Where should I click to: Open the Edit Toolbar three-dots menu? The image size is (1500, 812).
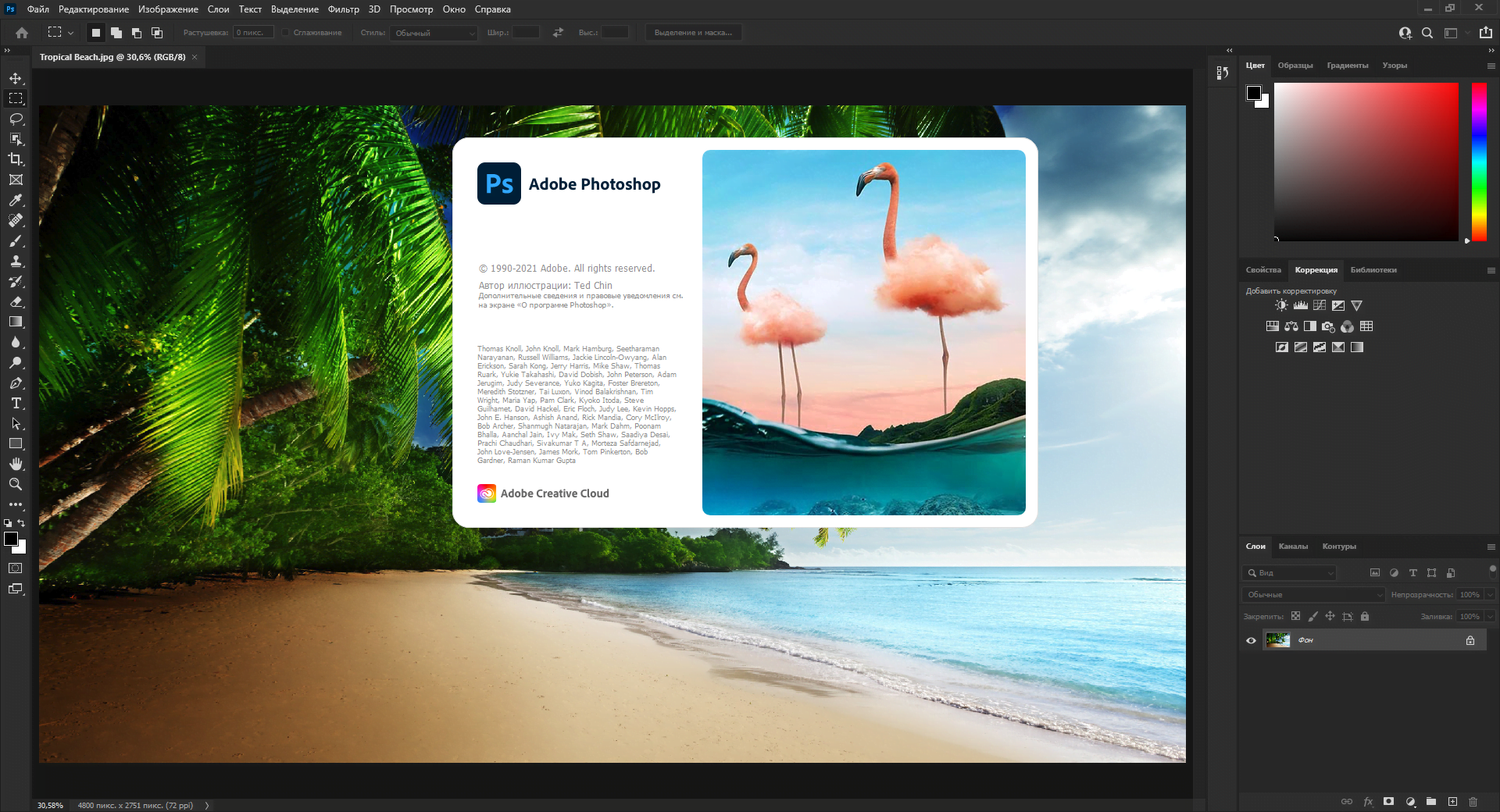[16, 504]
